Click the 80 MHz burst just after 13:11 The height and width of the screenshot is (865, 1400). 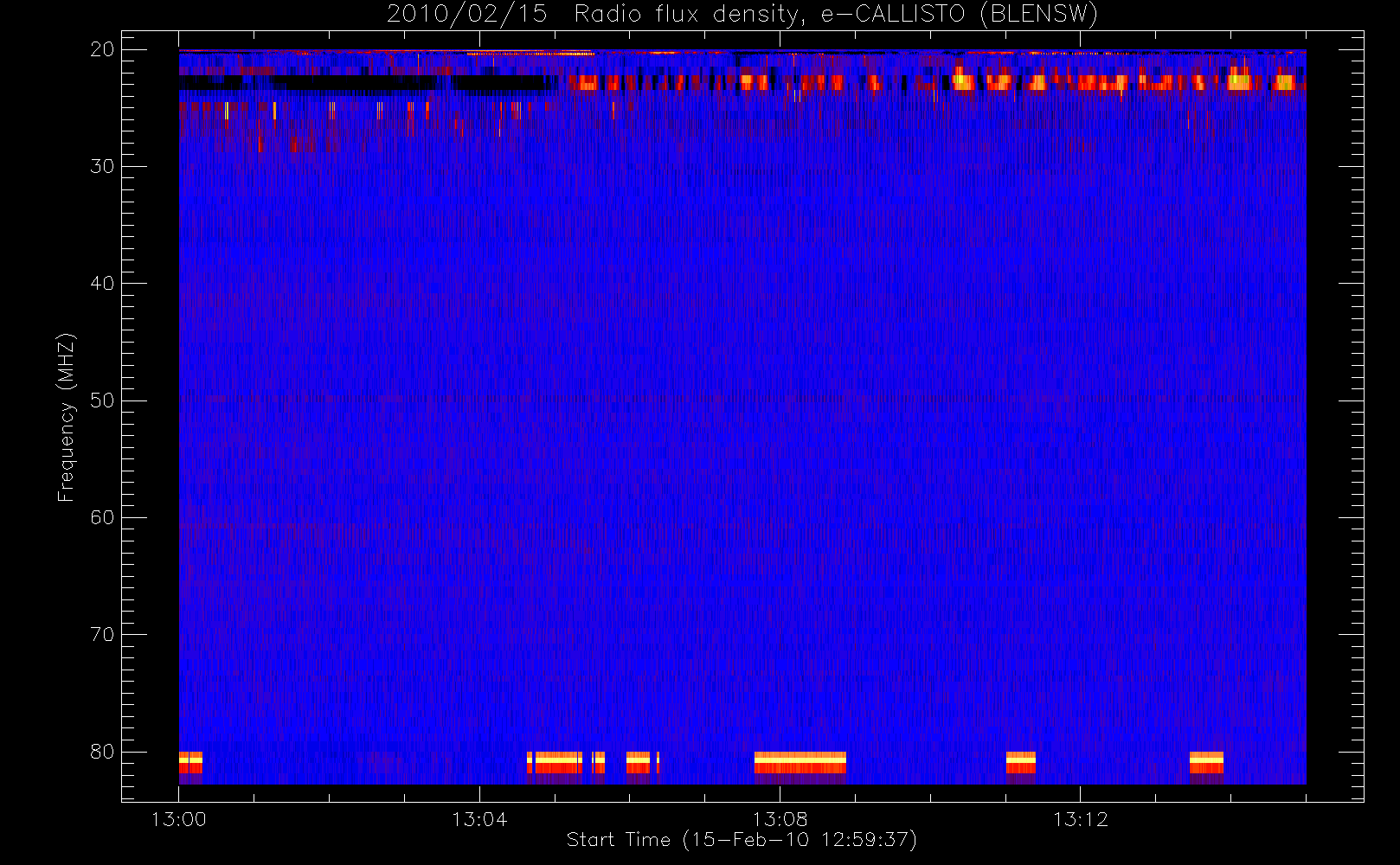click(1021, 763)
